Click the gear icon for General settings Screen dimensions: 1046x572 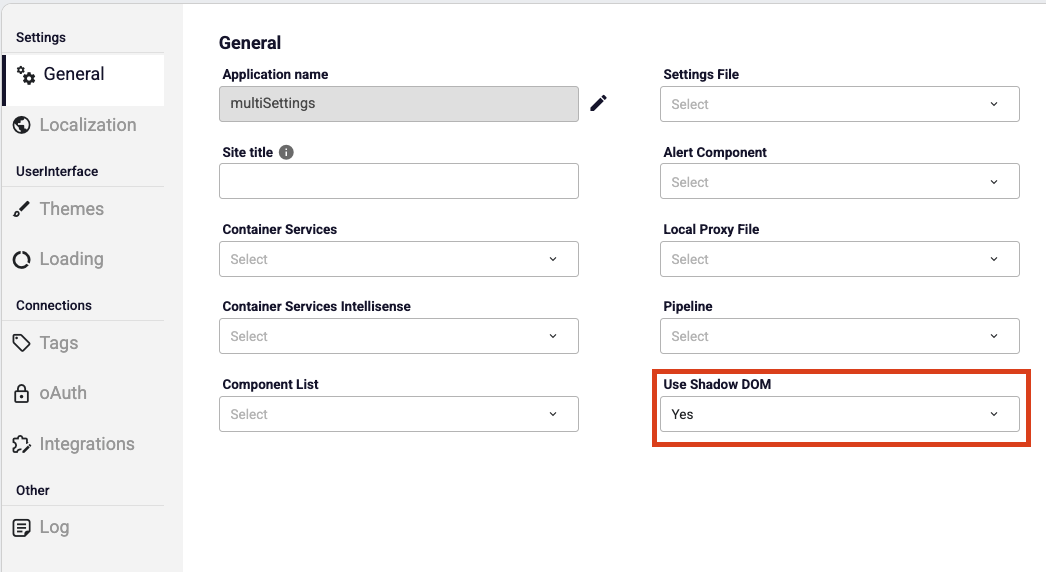click(x=26, y=75)
